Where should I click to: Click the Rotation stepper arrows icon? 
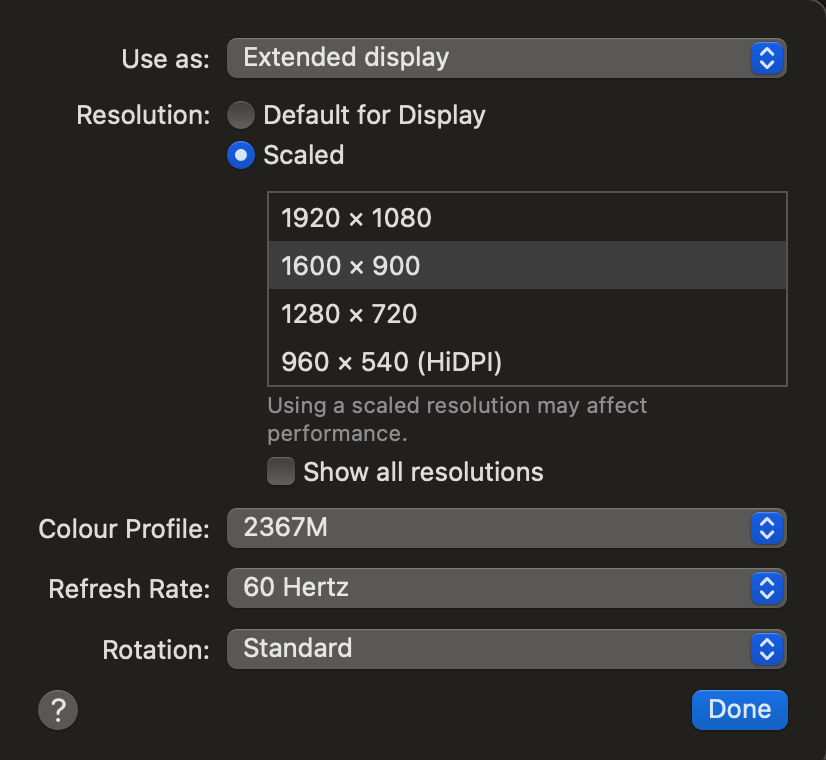coord(766,649)
